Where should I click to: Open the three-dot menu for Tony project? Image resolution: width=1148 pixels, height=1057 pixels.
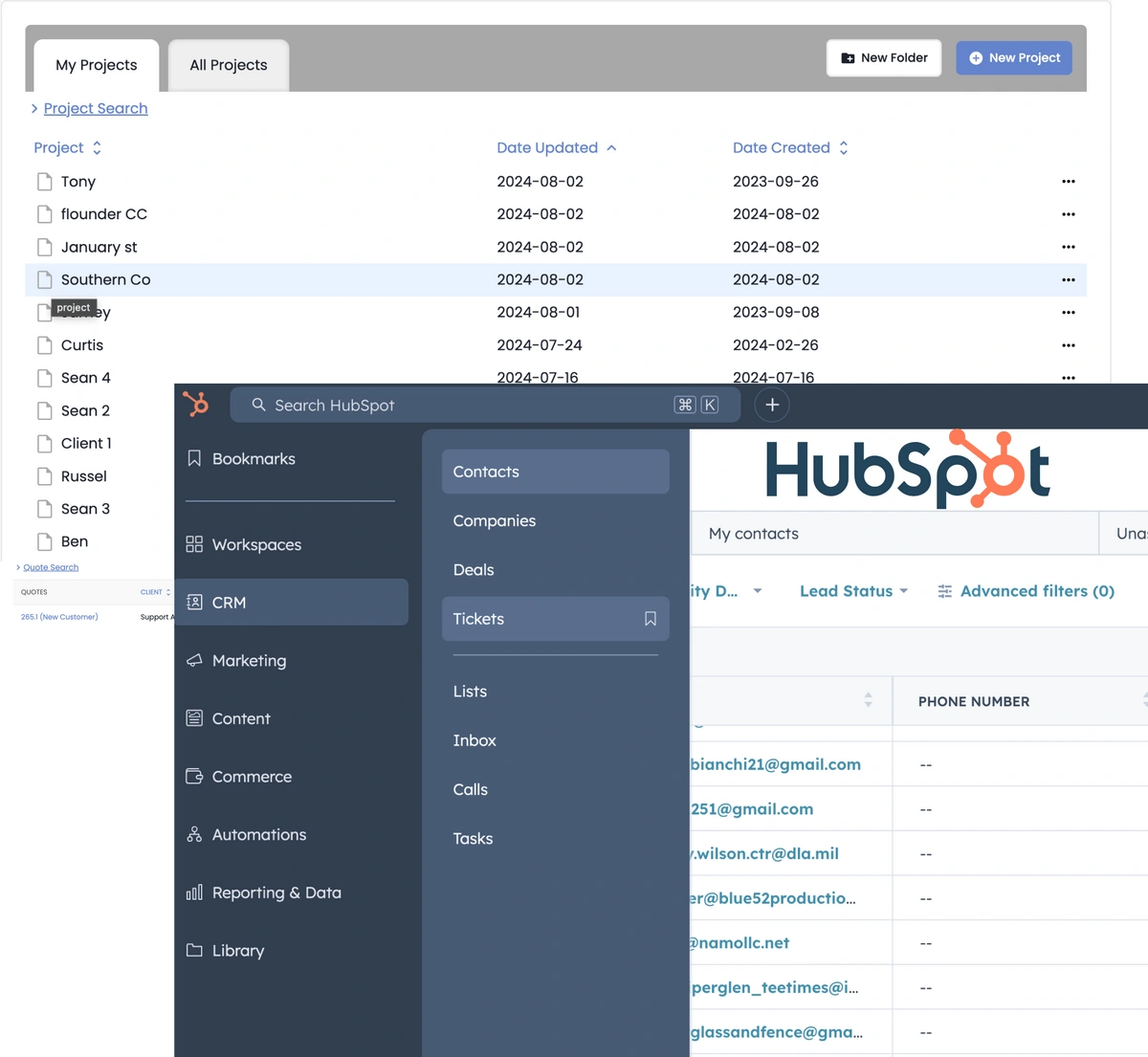(x=1069, y=181)
